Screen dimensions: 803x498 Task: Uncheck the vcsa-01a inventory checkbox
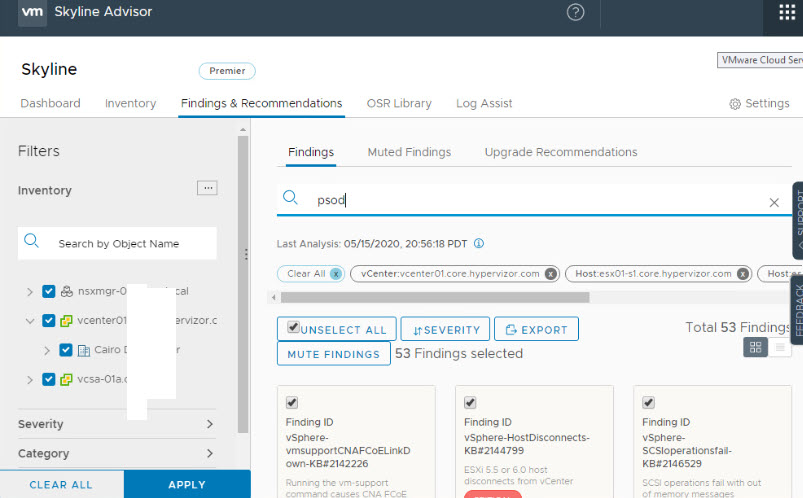click(x=49, y=379)
